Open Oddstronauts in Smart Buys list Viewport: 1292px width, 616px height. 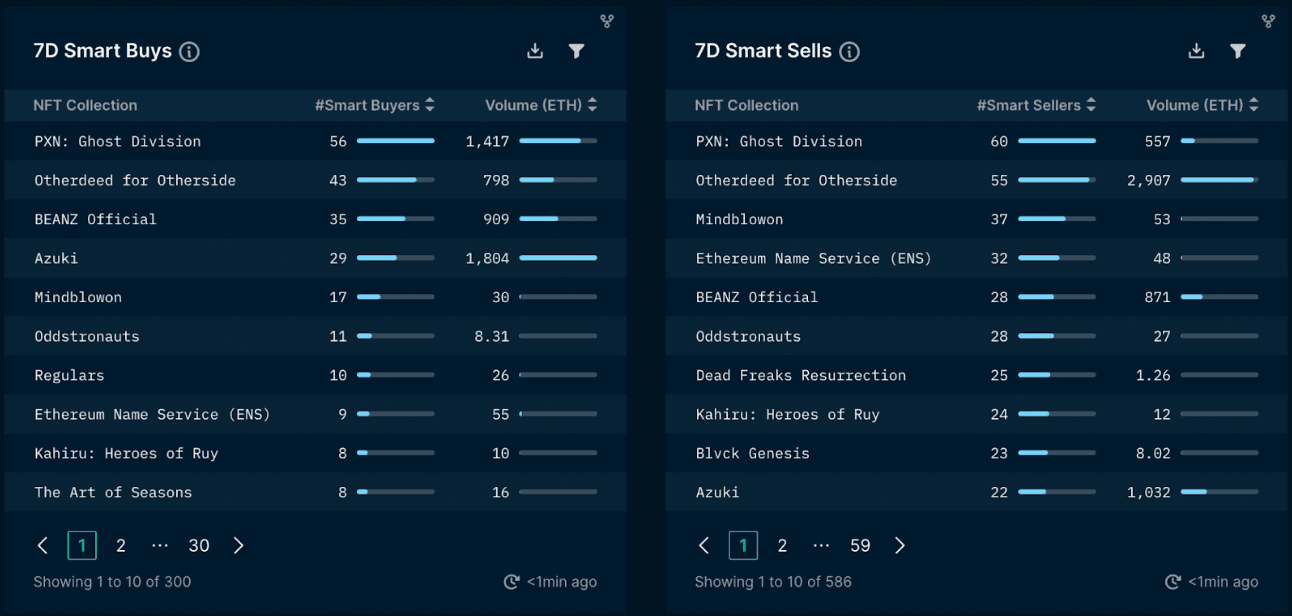pyautogui.click(x=87, y=336)
